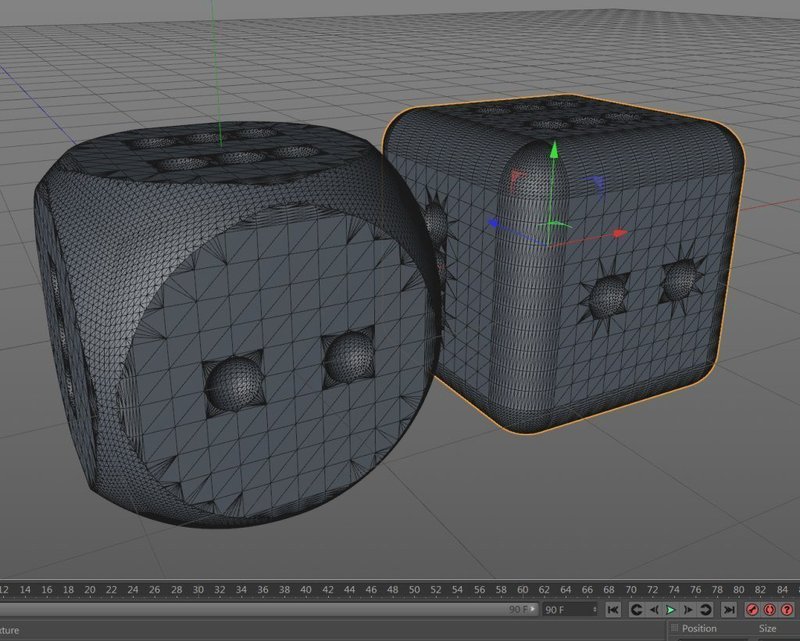Viewport: 800px width, 641px height.
Task: Click the red Record Active Objects button
Action: [x=753, y=609]
